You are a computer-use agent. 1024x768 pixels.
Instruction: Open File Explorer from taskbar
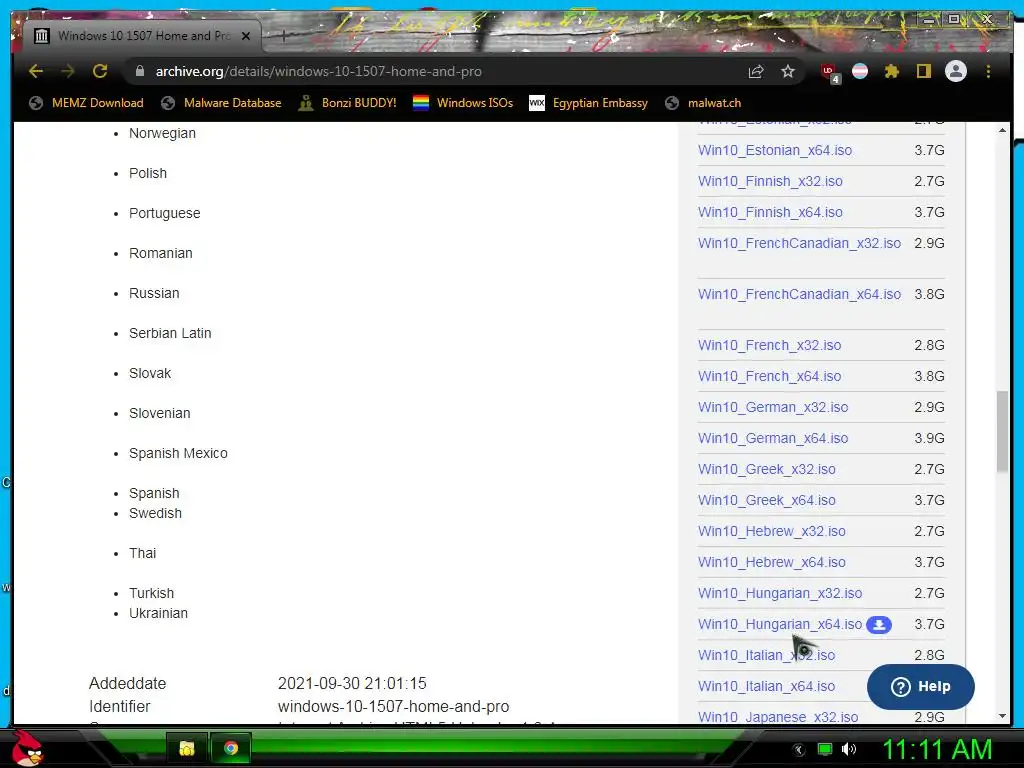pyautogui.click(x=187, y=748)
